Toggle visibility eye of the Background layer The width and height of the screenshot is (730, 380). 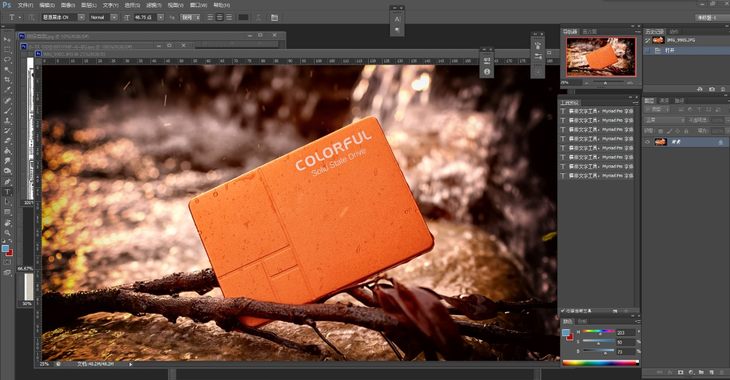pos(648,142)
